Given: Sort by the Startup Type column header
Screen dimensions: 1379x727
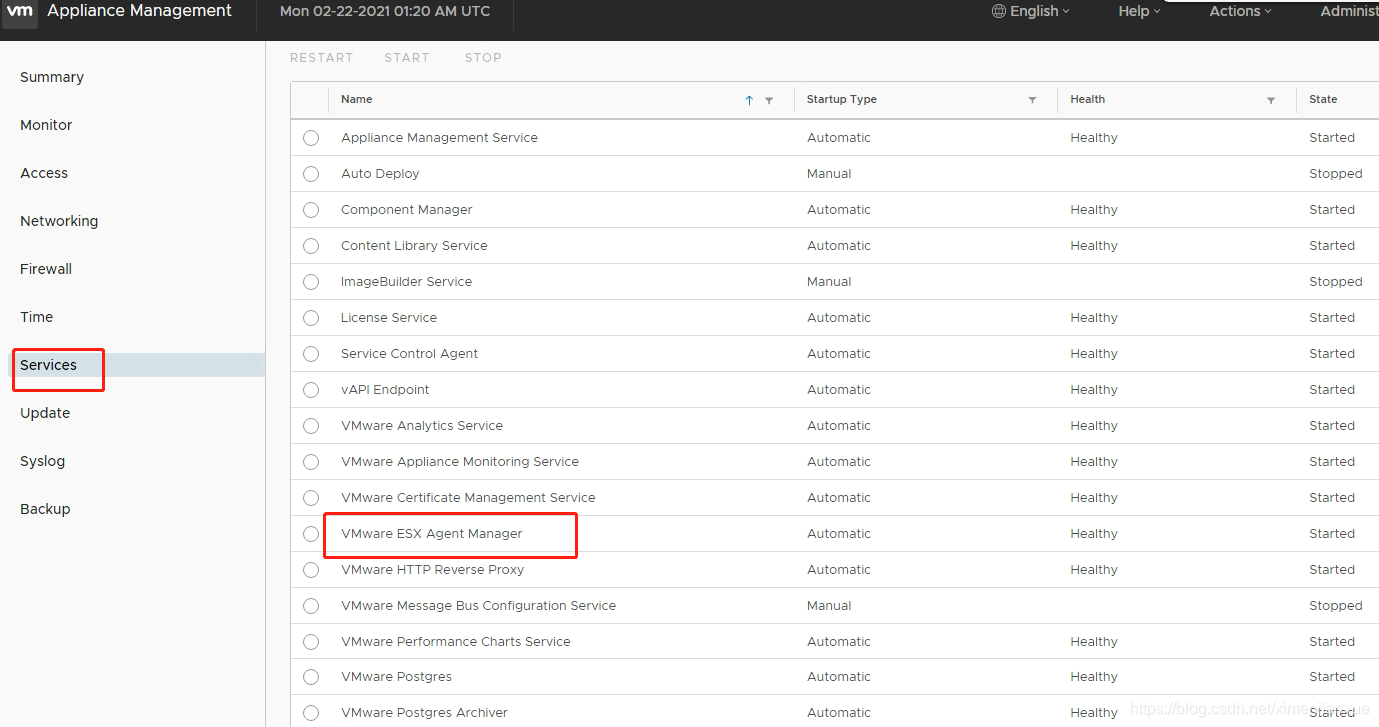Looking at the screenshot, I should coord(842,100).
